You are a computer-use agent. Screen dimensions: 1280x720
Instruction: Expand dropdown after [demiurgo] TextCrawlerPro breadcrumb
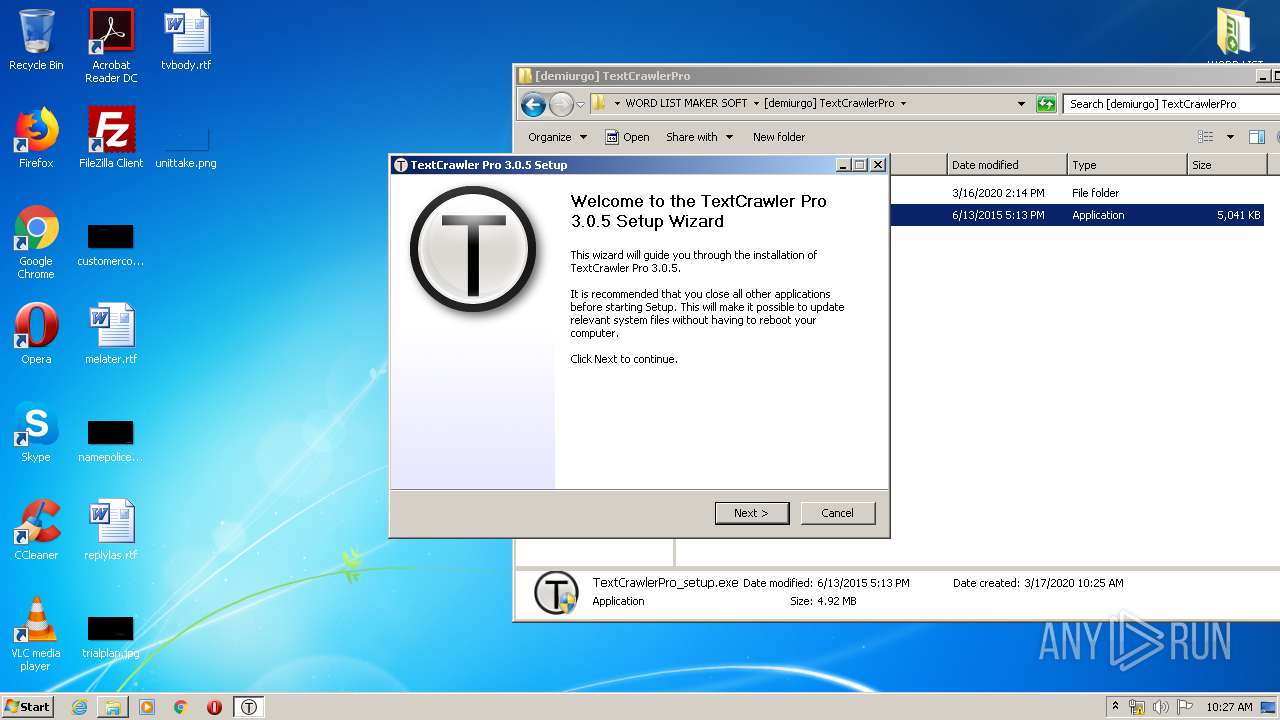(903, 103)
